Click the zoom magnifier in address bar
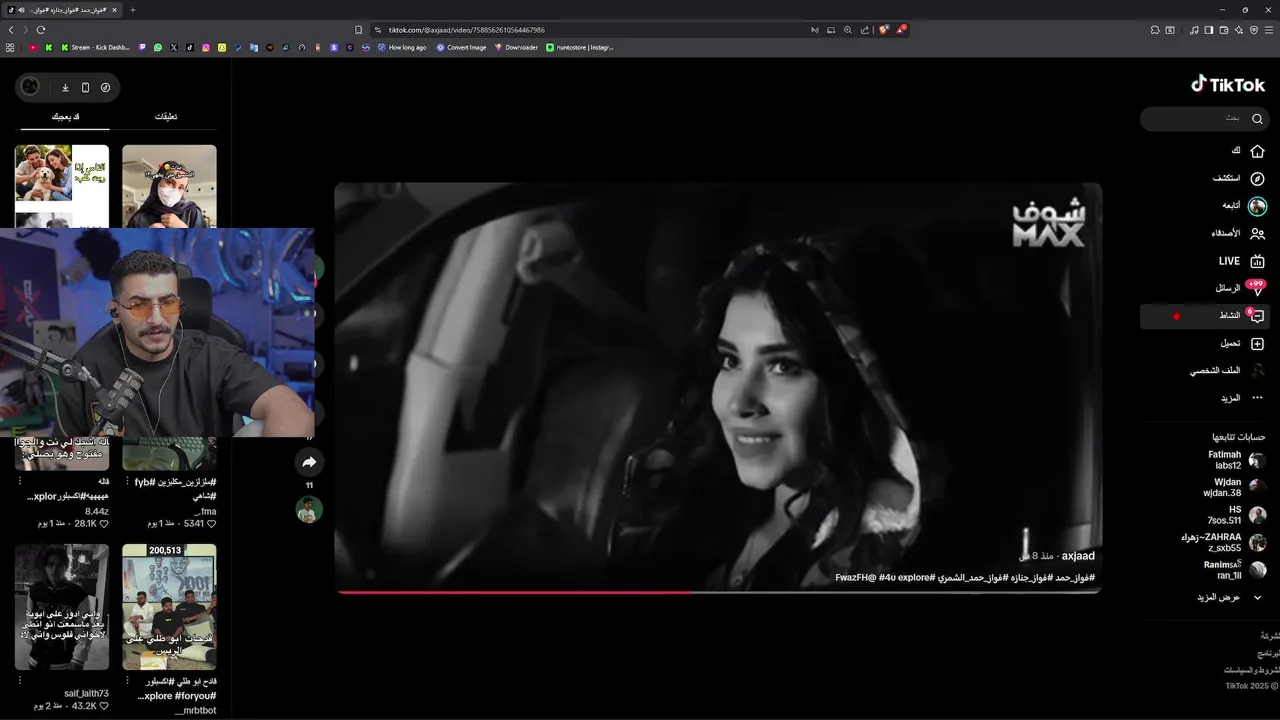 (x=848, y=30)
